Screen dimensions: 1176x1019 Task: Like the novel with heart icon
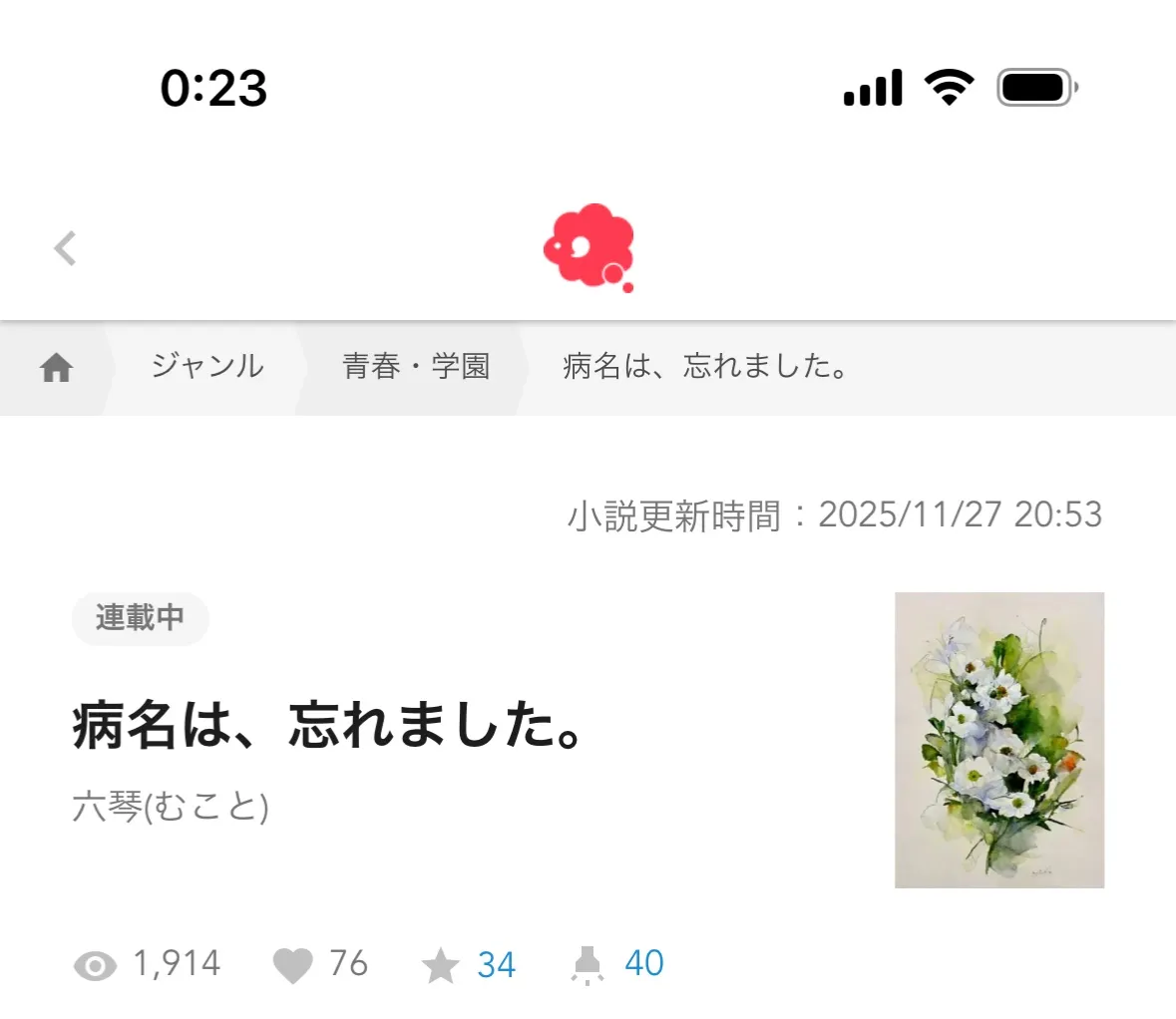pos(292,965)
